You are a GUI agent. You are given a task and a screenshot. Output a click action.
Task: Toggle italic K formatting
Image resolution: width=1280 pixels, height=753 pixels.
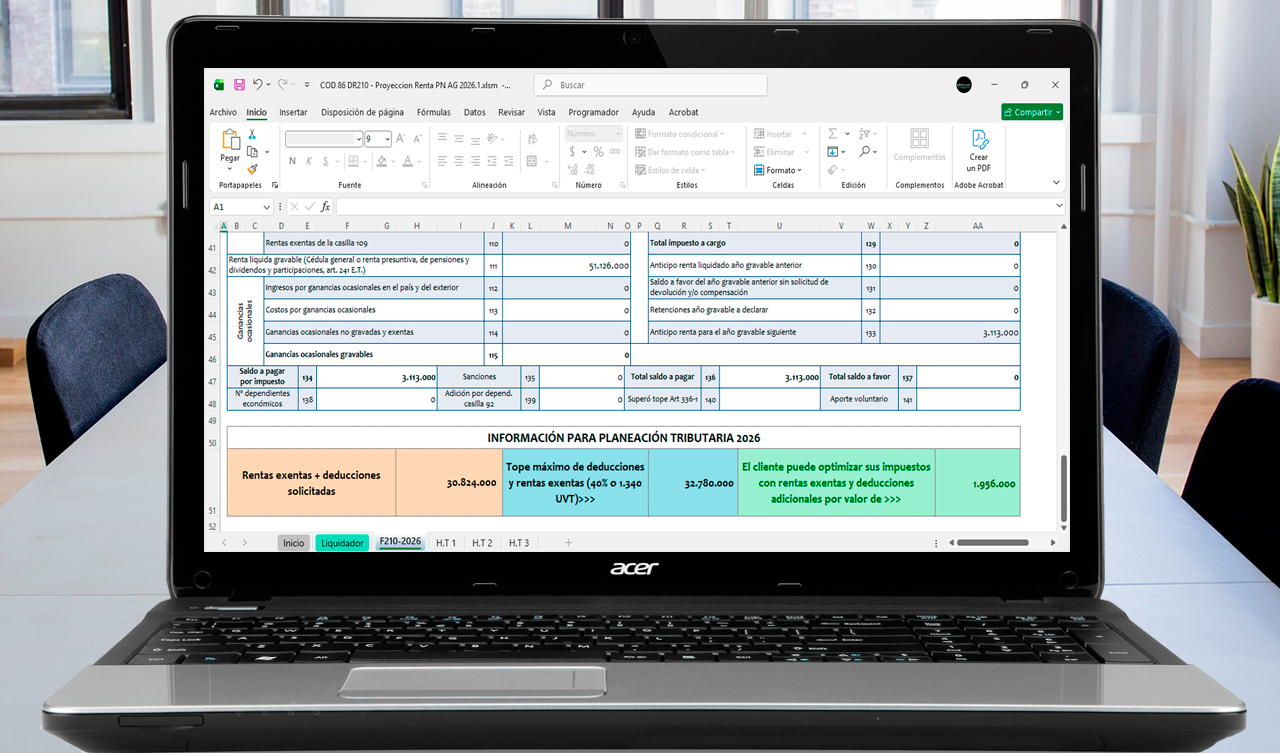coord(308,161)
